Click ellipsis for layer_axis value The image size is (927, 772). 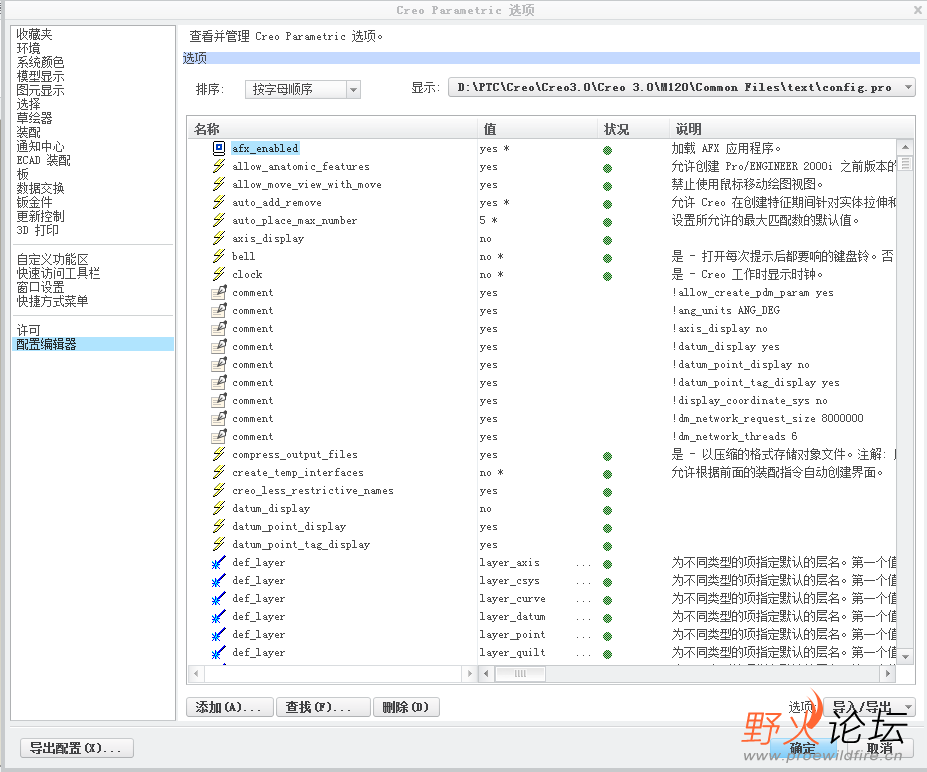(583, 564)
